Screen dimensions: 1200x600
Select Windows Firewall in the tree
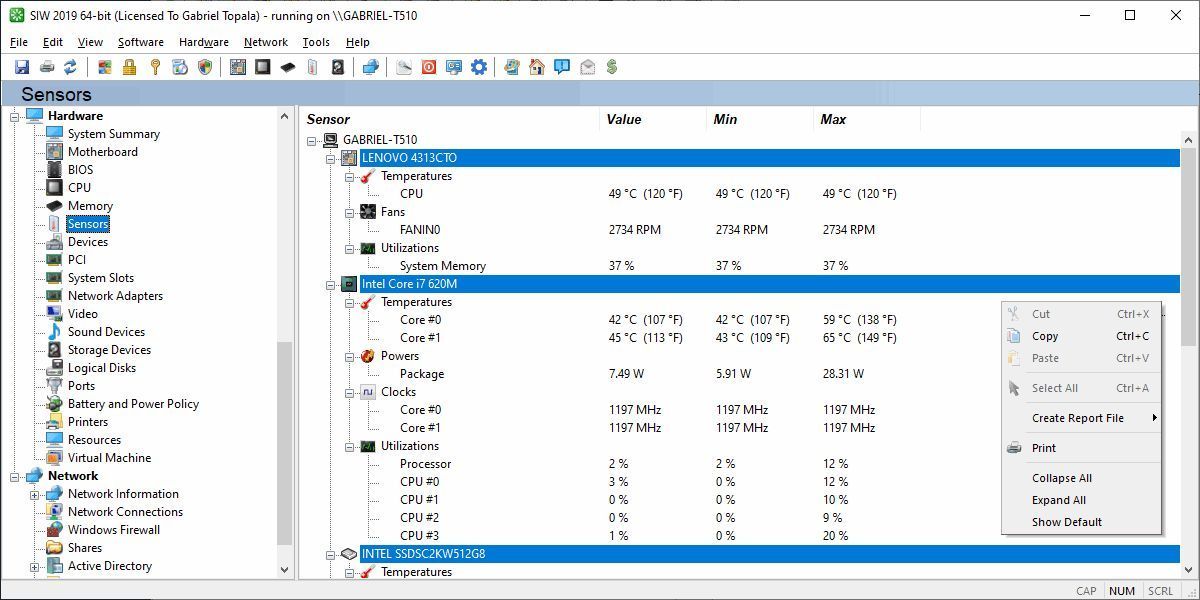click(x=113, y=530)
